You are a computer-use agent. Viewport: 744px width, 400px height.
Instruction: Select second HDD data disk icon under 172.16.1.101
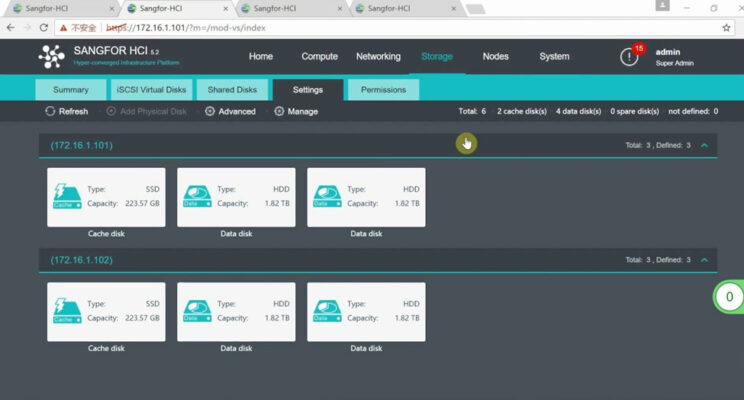pyautogui.click(x=327, y=196)
